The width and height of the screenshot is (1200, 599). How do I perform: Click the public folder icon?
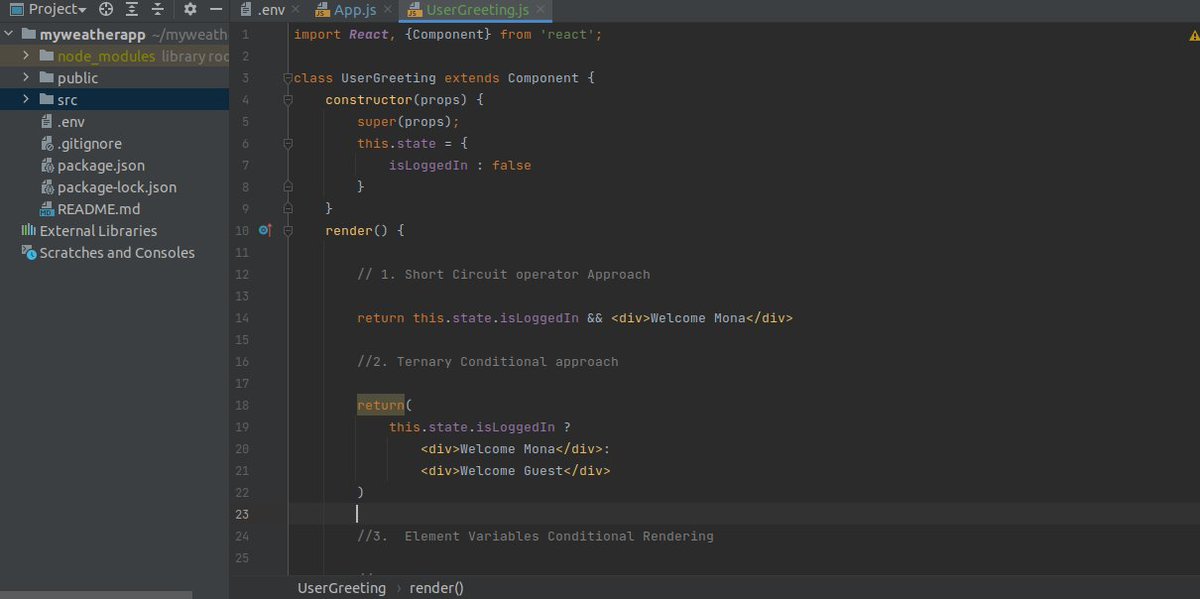(46, 78)
